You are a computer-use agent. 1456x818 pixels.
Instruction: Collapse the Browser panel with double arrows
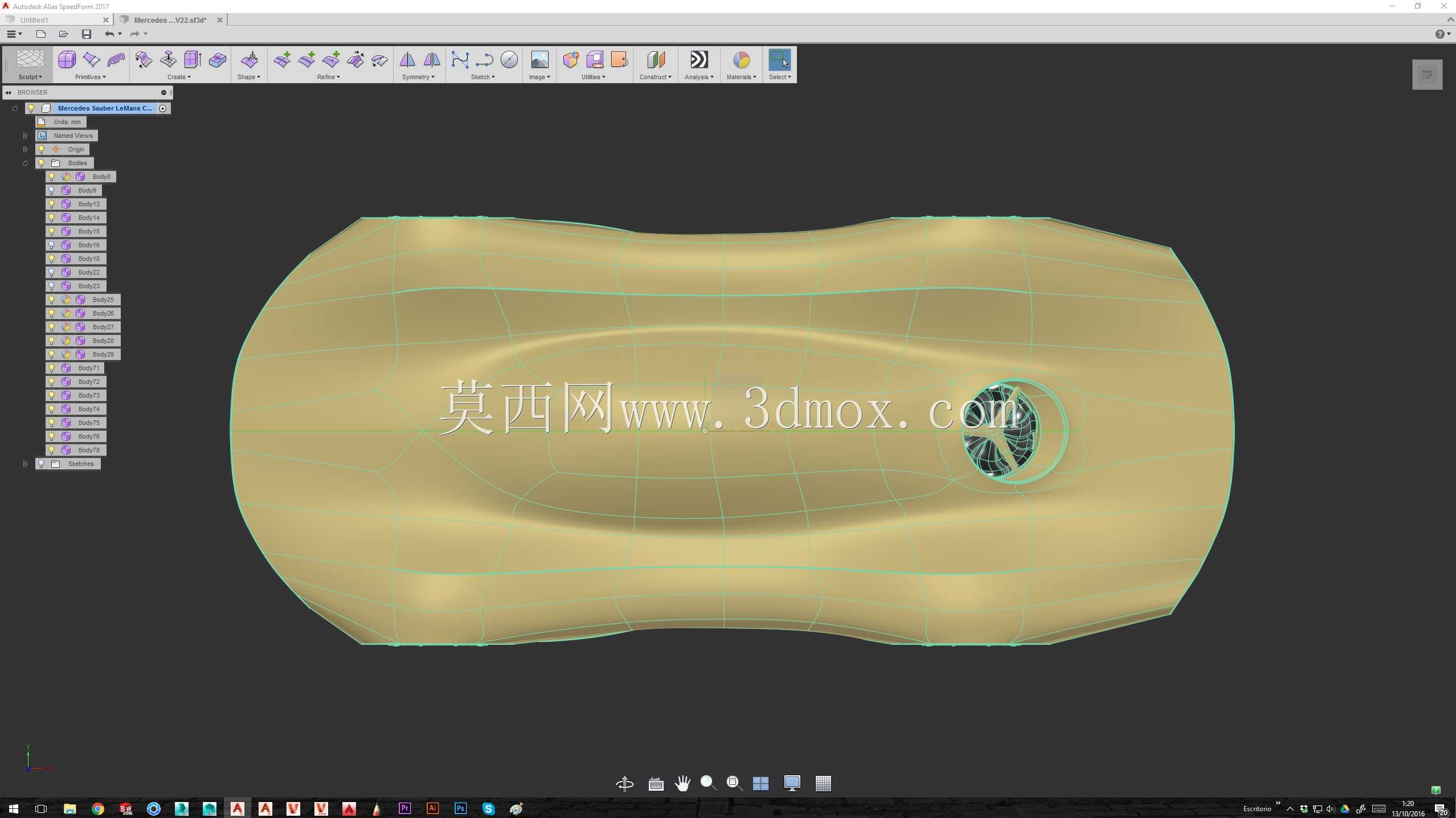coord(8,92)
